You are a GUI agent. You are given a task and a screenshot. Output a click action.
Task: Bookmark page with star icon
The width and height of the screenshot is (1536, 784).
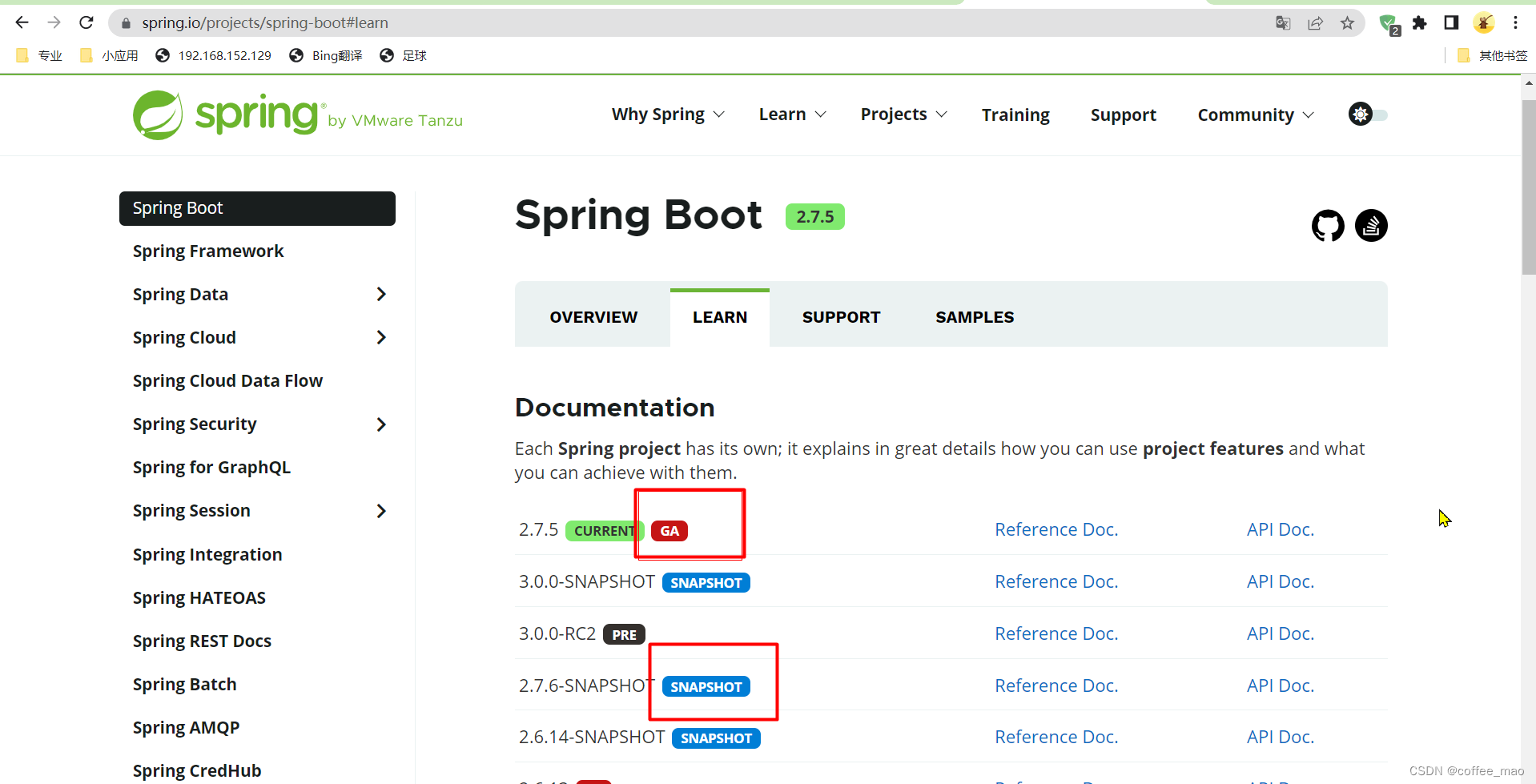point(1347,23)
